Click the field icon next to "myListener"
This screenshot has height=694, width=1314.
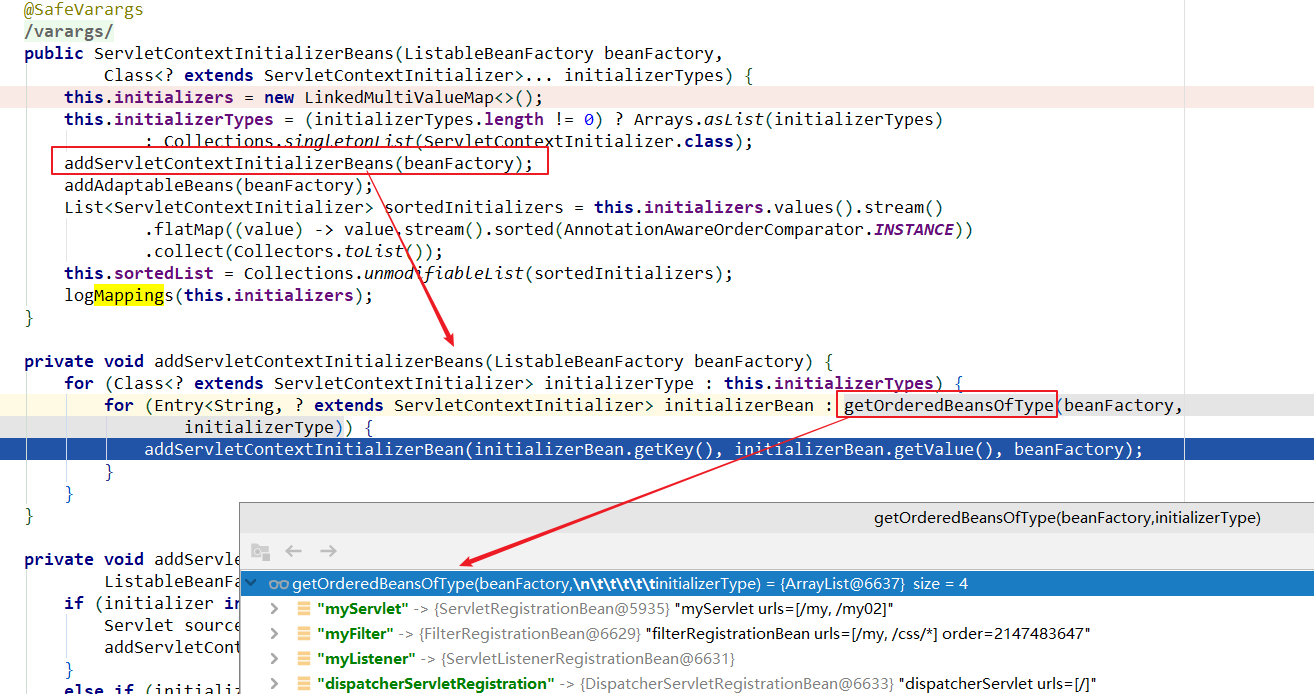pyautogui.click(x=303, y=659)
